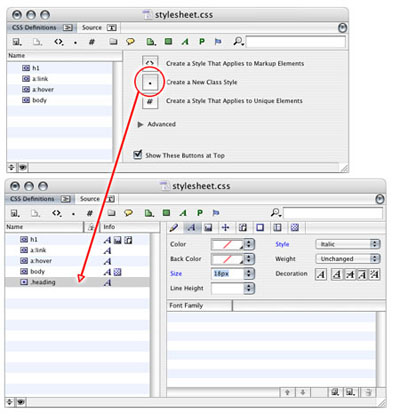Click the trash icon below the Font Family list
The image size is (400, 420).
tap(368, 392)
